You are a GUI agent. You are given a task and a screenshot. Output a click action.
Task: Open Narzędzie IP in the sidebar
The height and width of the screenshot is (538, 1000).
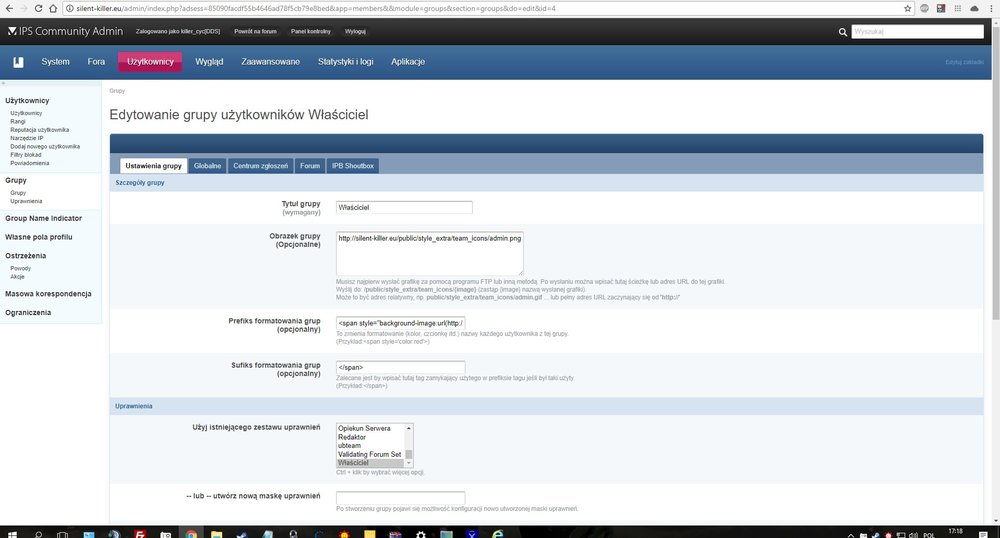coord(27,138)
